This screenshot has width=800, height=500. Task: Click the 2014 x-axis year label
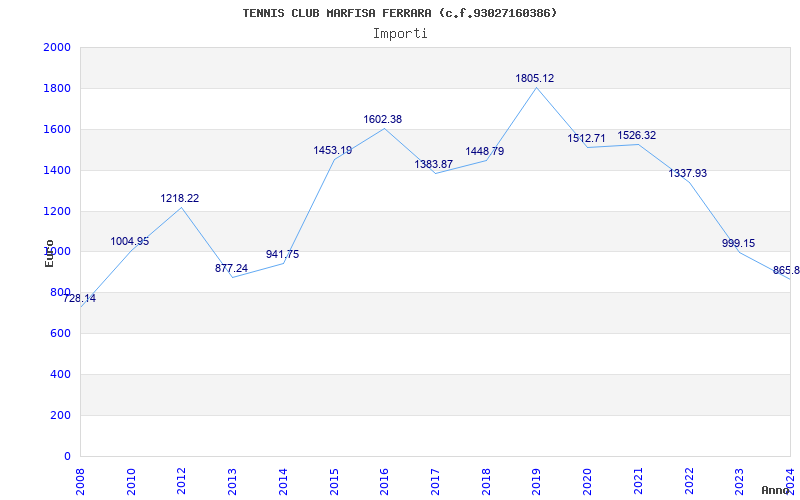tap(283, 481)
